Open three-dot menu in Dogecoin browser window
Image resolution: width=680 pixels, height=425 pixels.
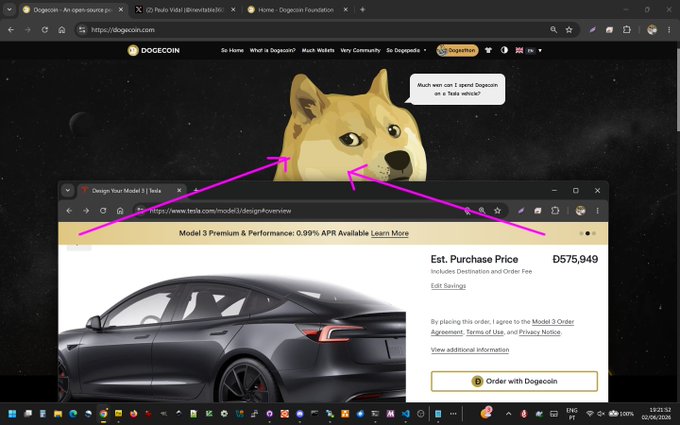coord(669,30)
